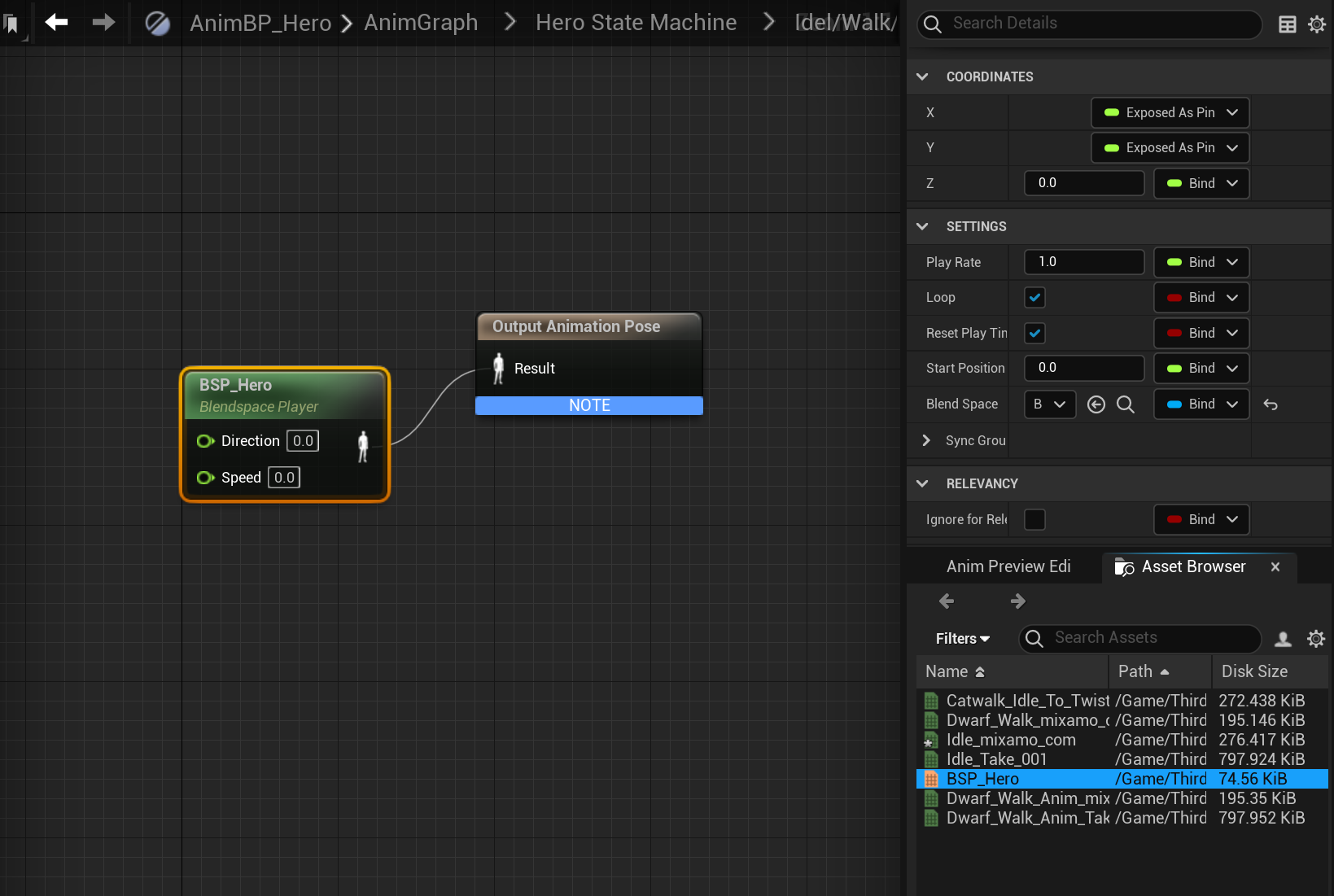Select Idle_mixamo_com in the asset list
The height and width of the screenshot is (896, 1334).
tap(1010, 740)
